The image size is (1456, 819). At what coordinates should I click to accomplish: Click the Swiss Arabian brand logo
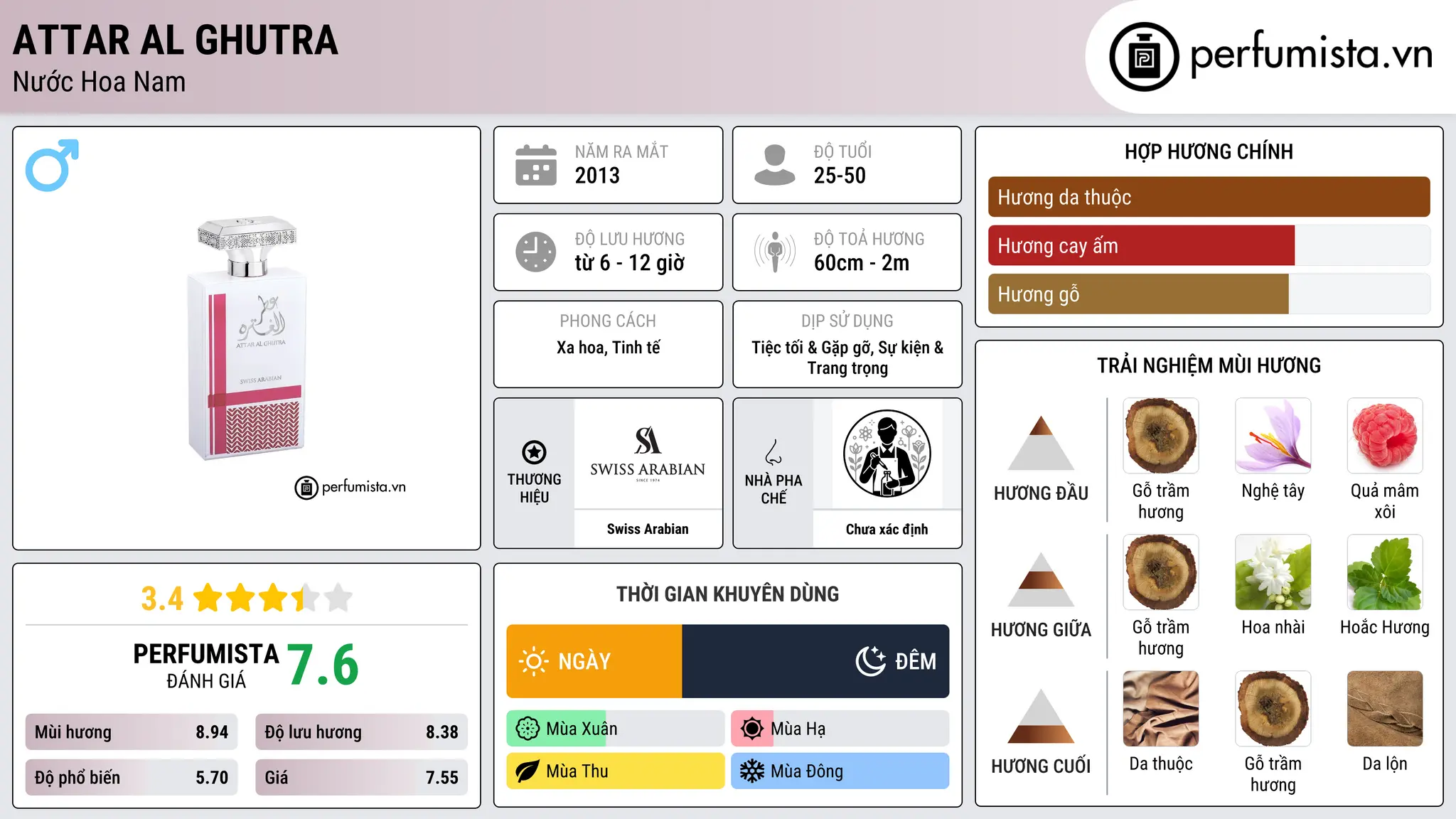point(648,454)
